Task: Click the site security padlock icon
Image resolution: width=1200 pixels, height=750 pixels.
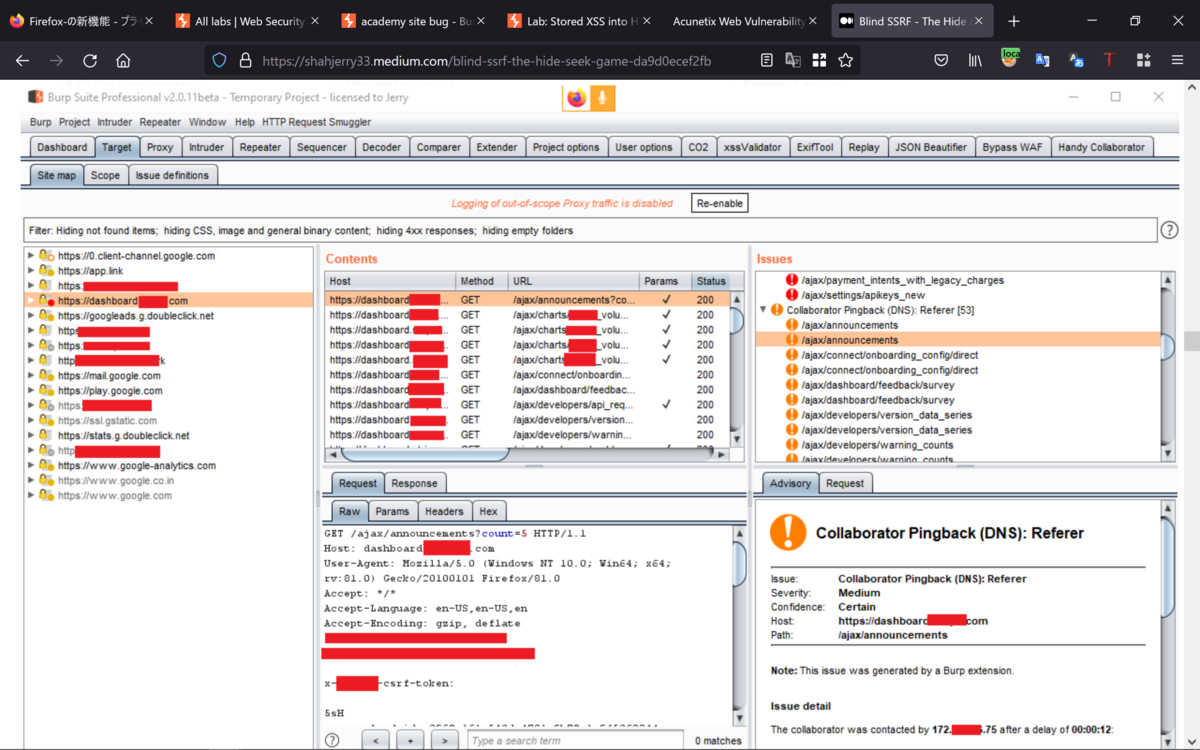Action: [245, 61]
